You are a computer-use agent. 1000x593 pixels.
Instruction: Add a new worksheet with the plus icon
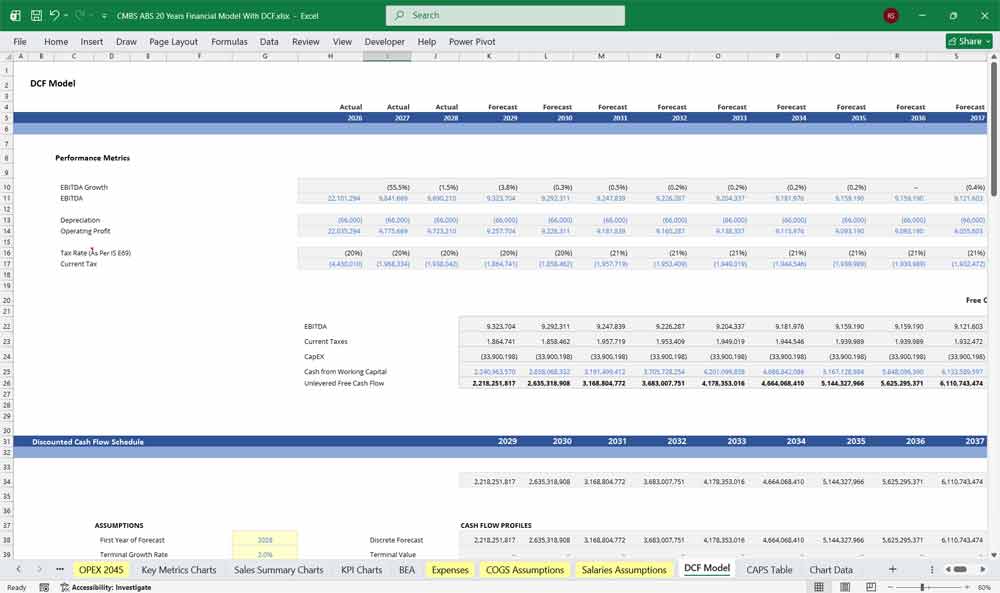click(x=892, y=569)
